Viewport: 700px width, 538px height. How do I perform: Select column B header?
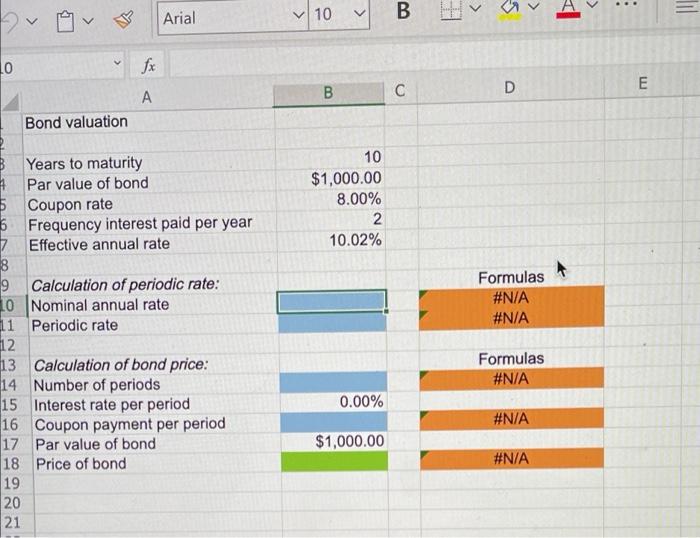point(328,93)
